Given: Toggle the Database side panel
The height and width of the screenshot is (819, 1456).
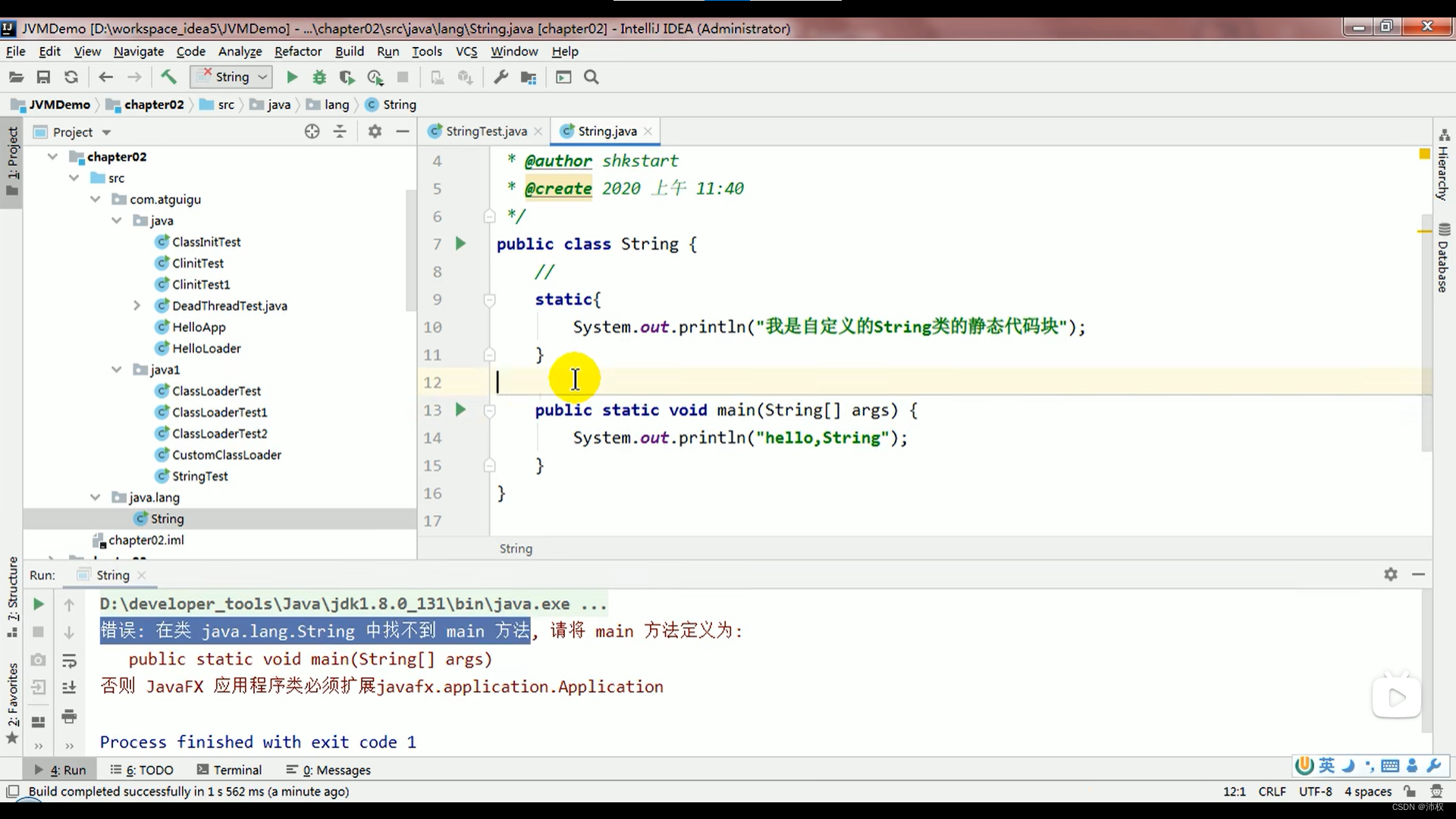Looking at the screenshot, I should click(1443, 258).
